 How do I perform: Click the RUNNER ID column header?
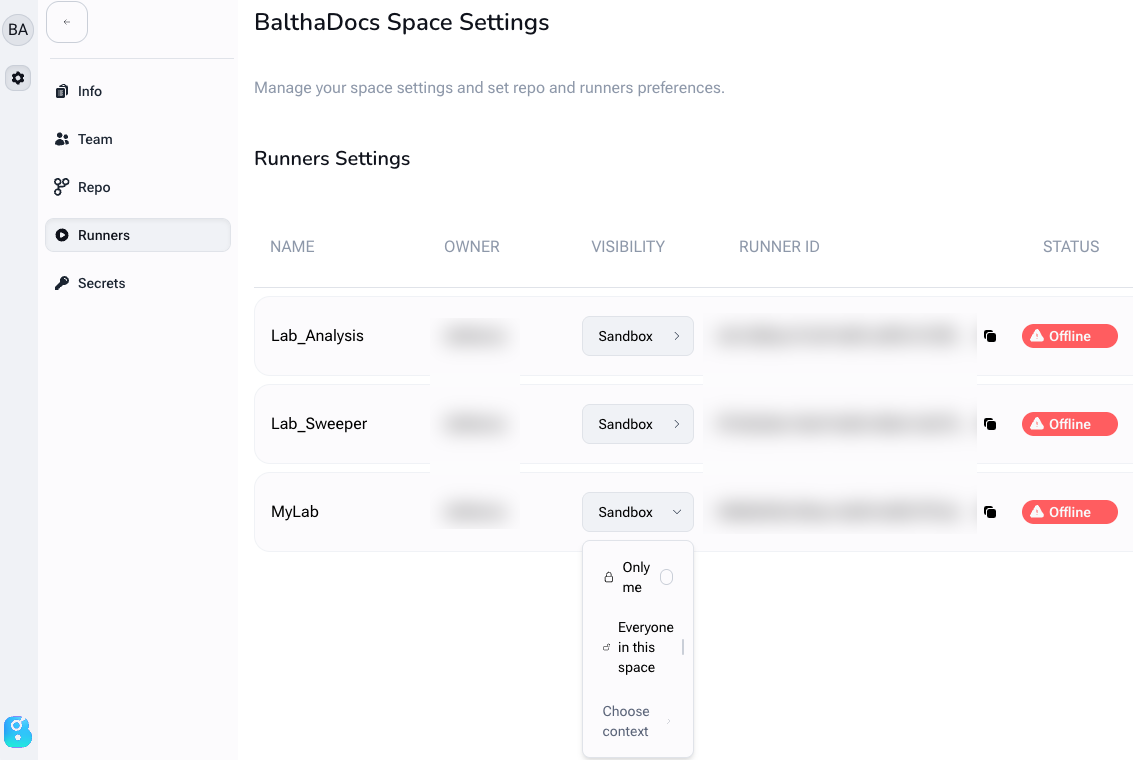[x=779, y=247]
